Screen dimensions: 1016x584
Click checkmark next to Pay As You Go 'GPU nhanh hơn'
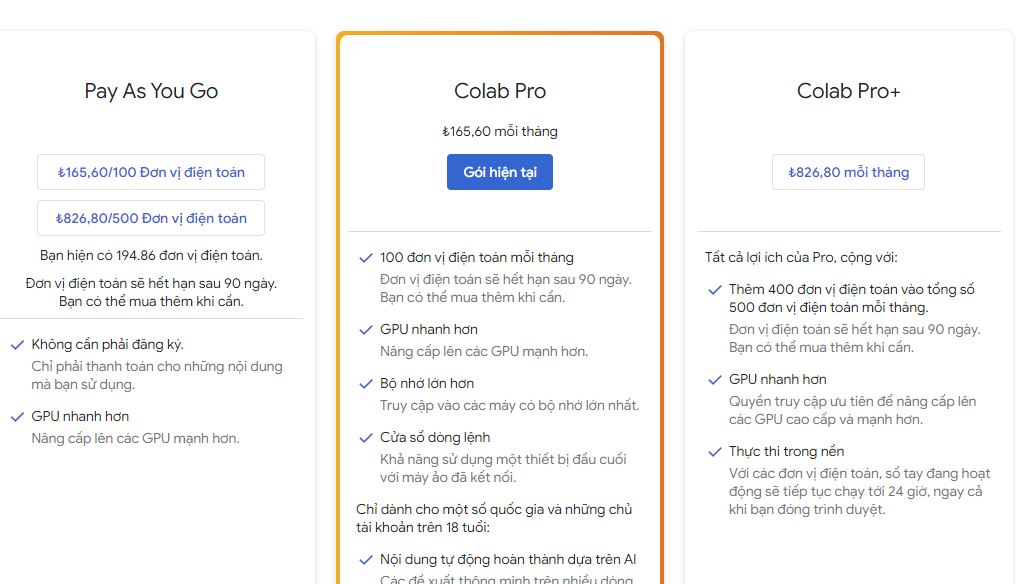17,417
